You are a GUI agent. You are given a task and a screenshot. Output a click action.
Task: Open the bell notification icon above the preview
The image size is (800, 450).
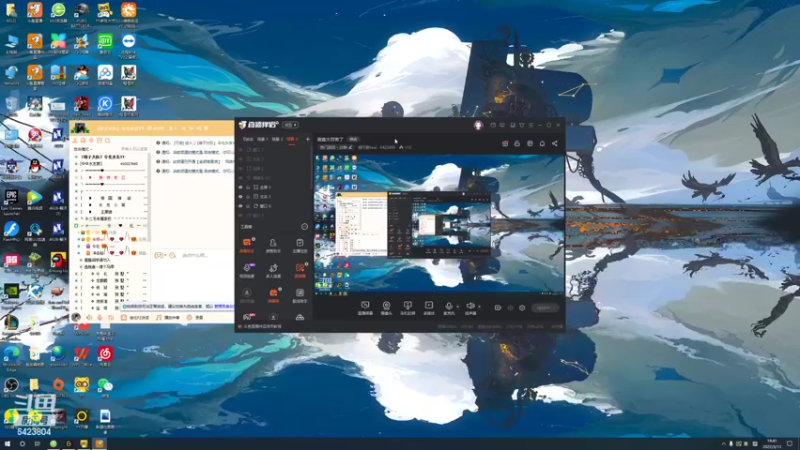point(542,143)
